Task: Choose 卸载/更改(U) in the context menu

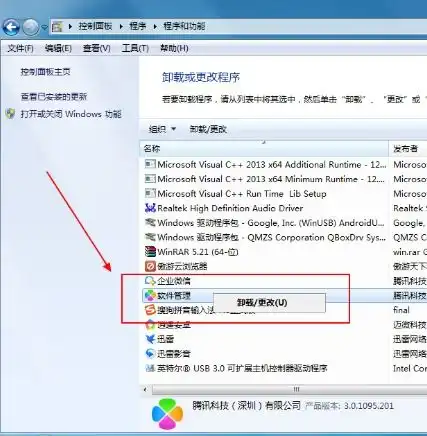Action: (x=269, y=303)
